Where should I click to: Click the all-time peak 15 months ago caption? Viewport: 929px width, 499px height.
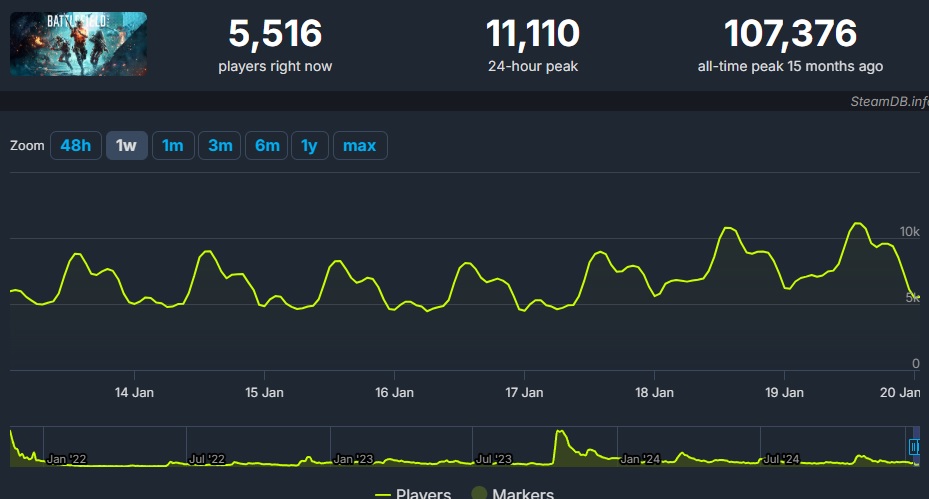790,66
